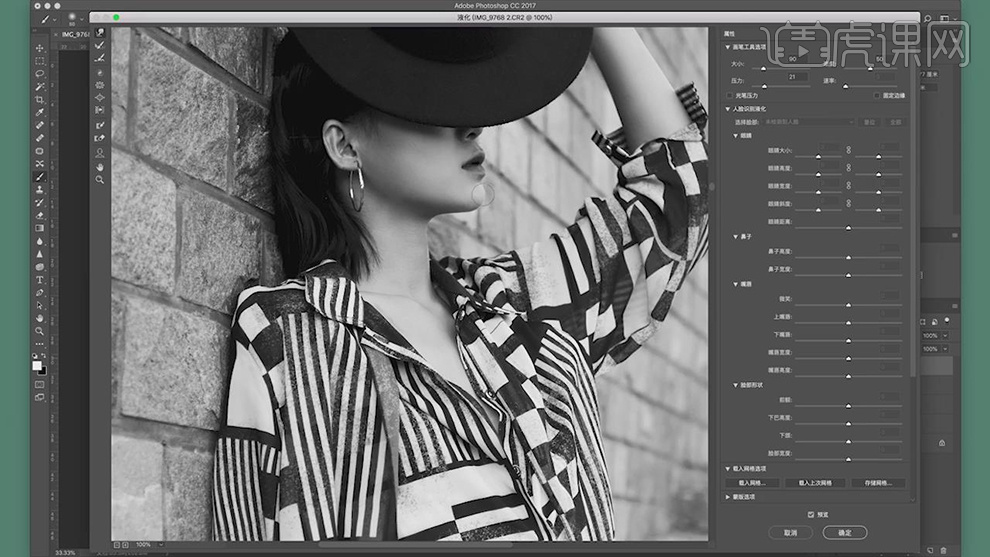Click 确定 to apply Liquify
This screenshot has height=557, width=990.
click(845, 533)
